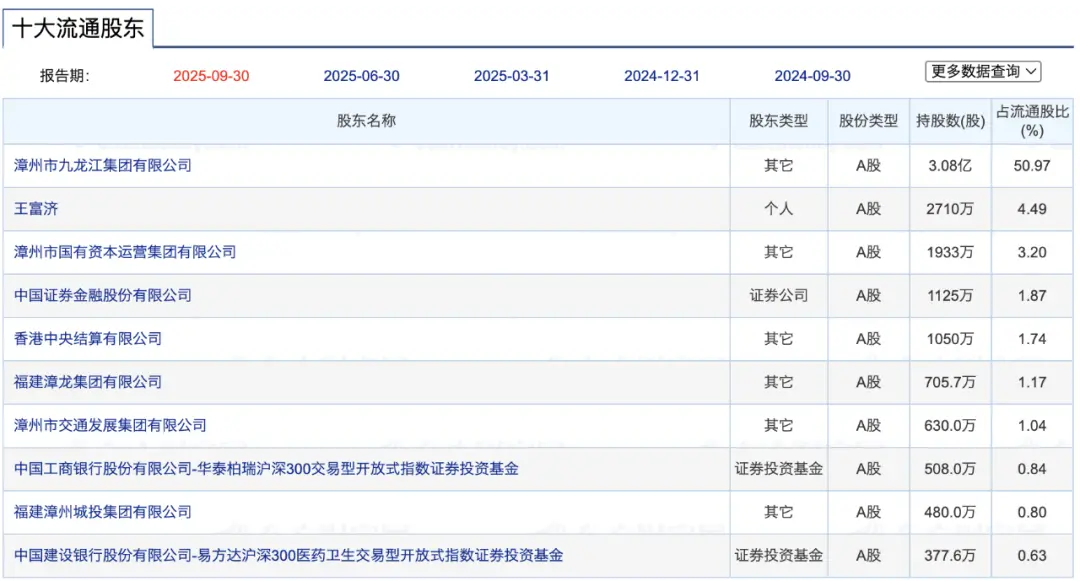Switch to report period 2025-06-30
1080x581 pixels.
click(x=361, y=76)
